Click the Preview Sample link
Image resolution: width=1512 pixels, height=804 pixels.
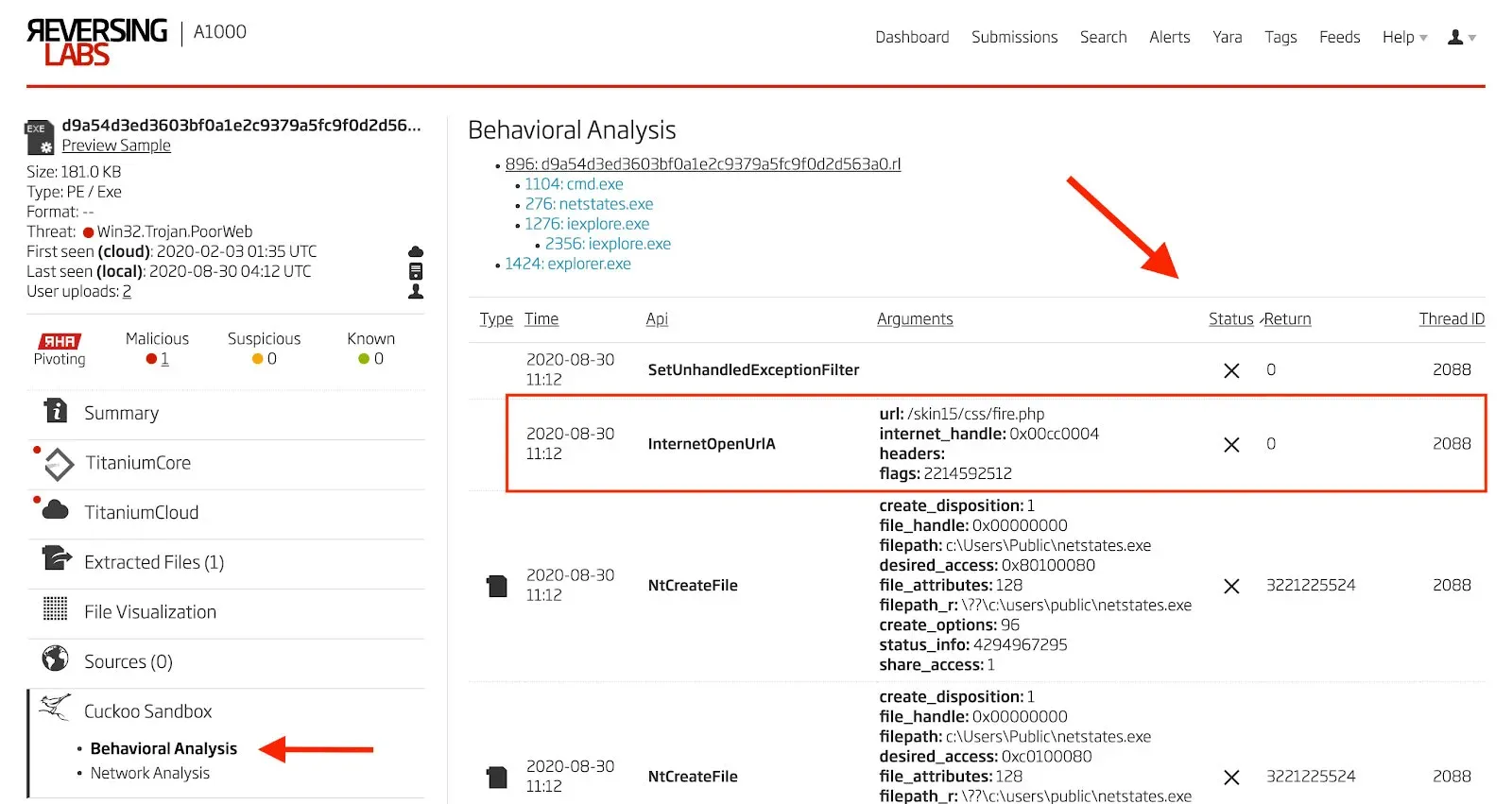(x=116, y=145)
